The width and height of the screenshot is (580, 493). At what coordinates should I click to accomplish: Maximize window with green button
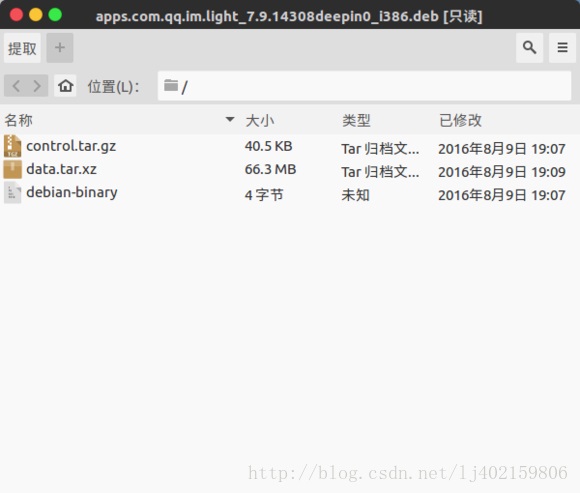click(x=55, y=15)
